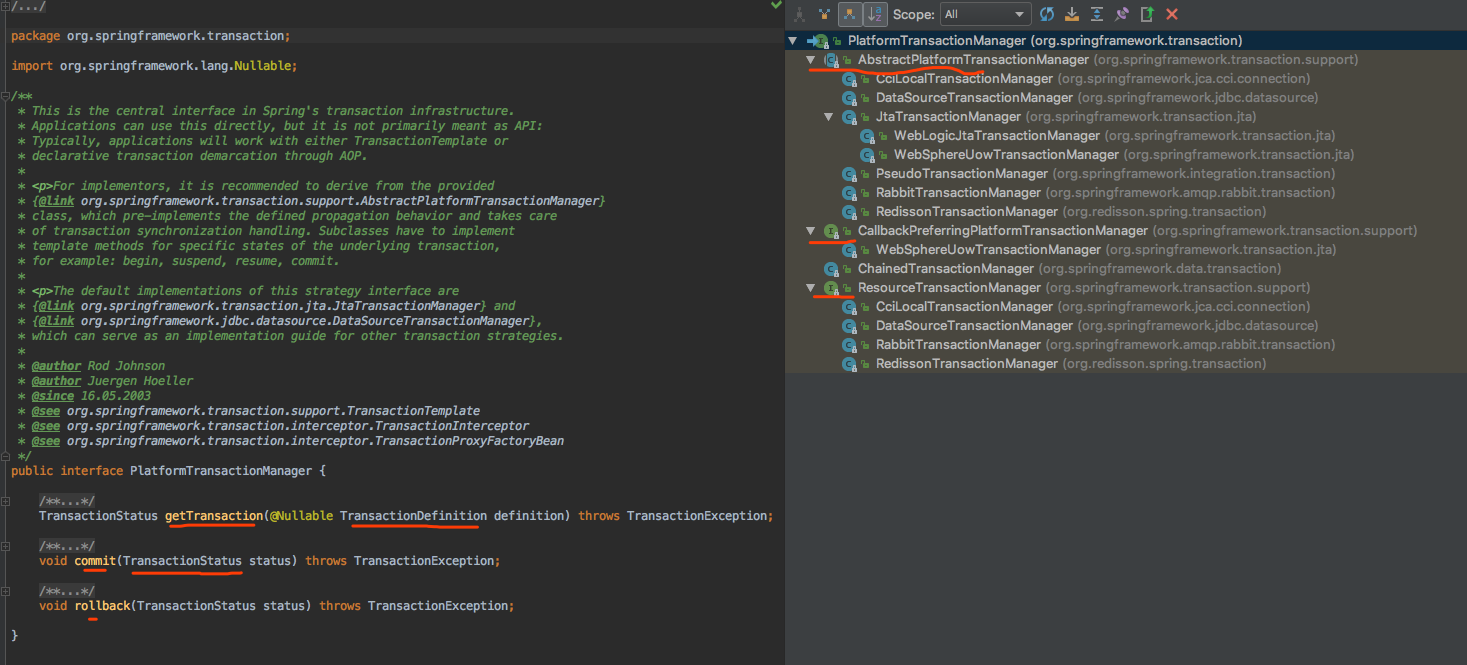Click the getTransaction method name

(x=212, y=516)
